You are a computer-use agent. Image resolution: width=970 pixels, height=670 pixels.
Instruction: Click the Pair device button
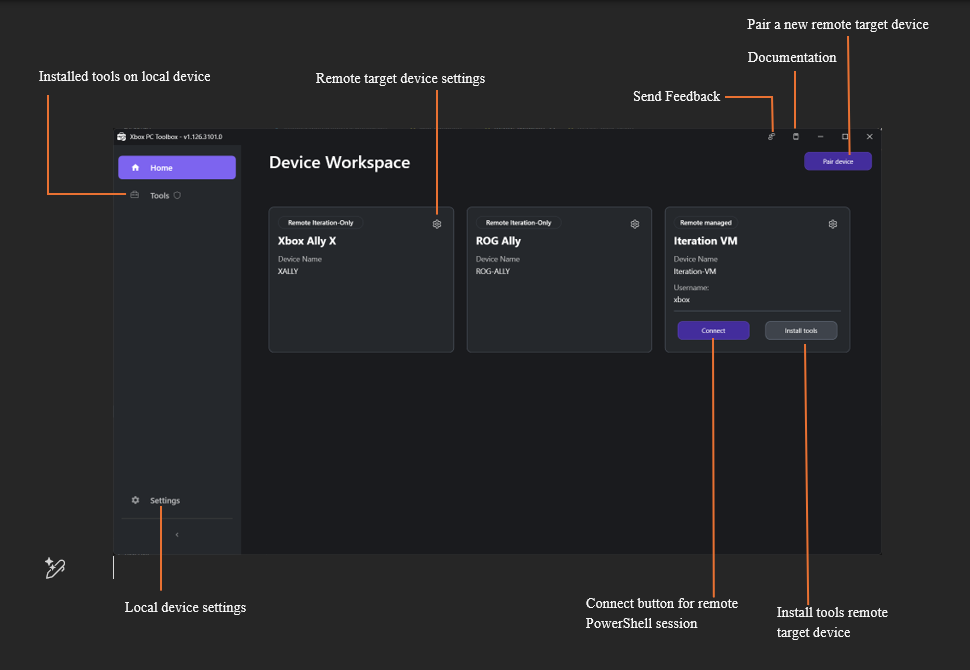(x=838, y=161)
